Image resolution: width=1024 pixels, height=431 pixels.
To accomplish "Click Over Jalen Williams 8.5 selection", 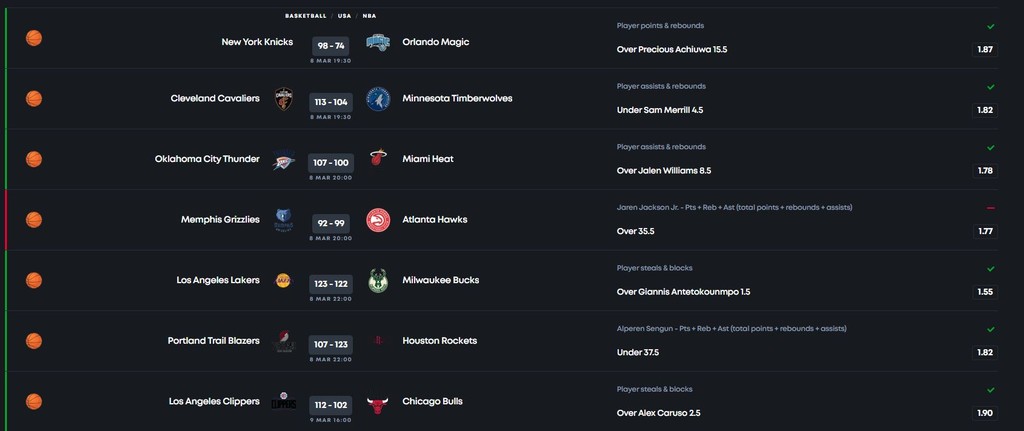I will click(x=664, y=171).
